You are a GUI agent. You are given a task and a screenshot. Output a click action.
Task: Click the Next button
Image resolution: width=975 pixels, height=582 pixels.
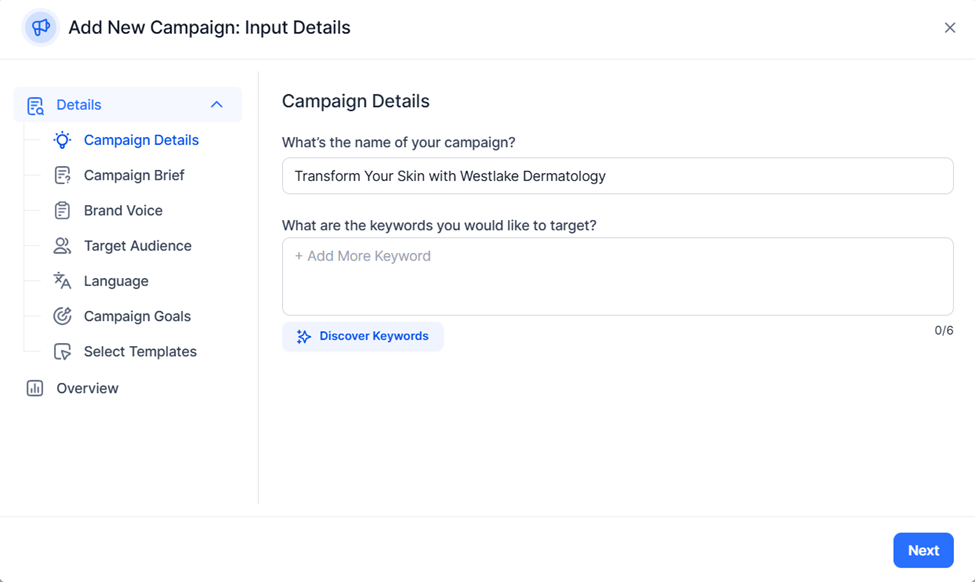[x=923, y=550]
